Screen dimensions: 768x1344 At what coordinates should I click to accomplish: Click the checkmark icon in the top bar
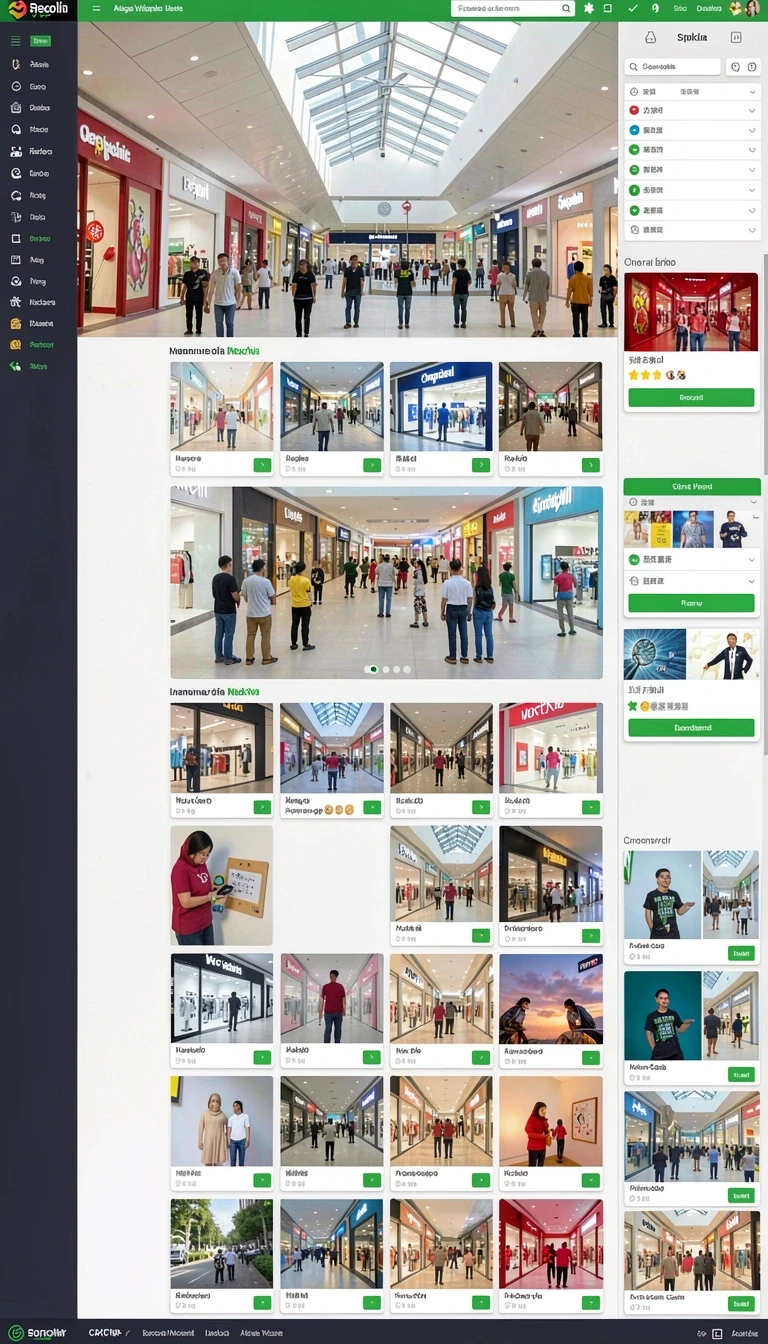click(632, 8)
